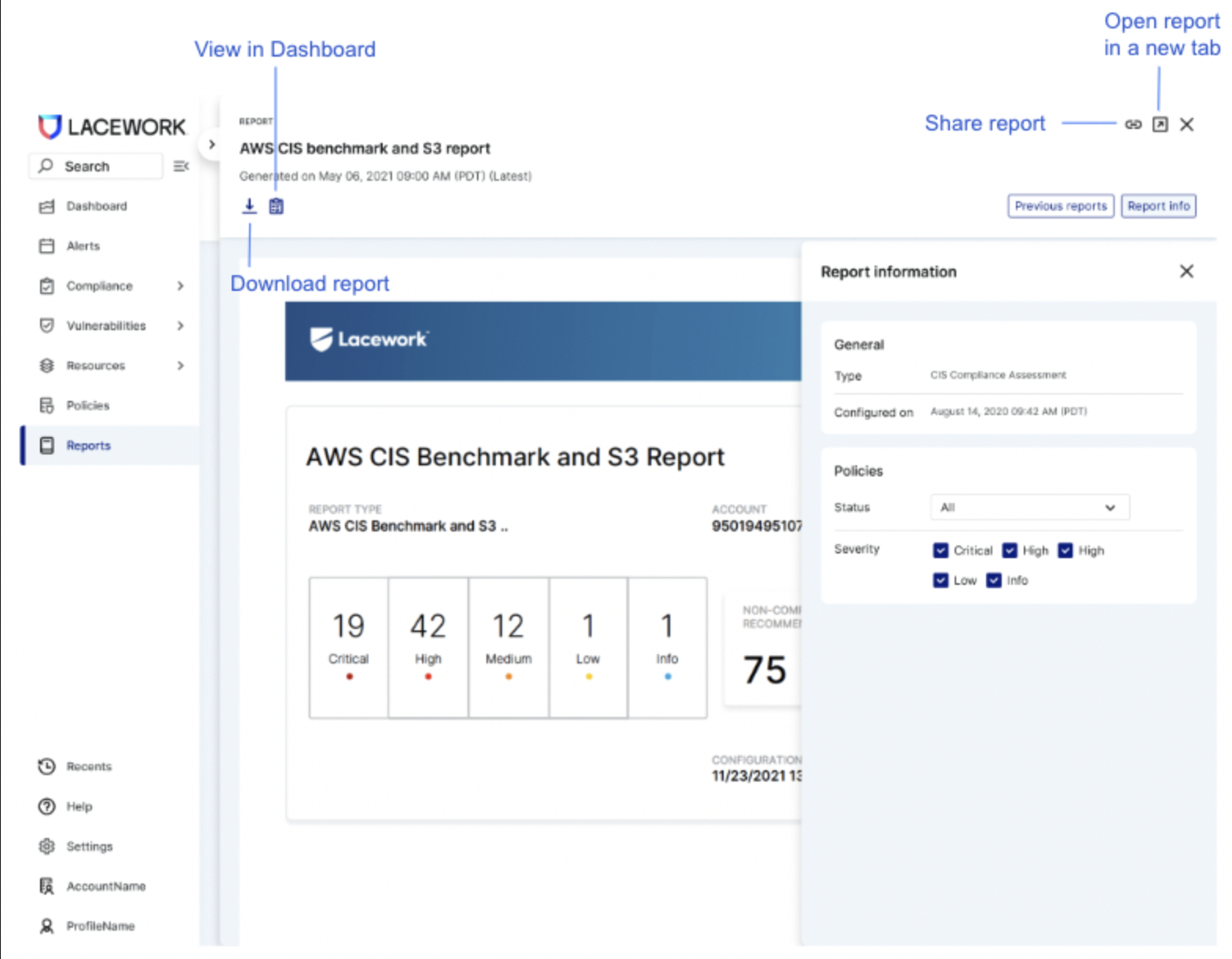This screenshot has height=959, width=1232.
Task: Open the Status dropdown showing All
Action: click(1029, 507)
